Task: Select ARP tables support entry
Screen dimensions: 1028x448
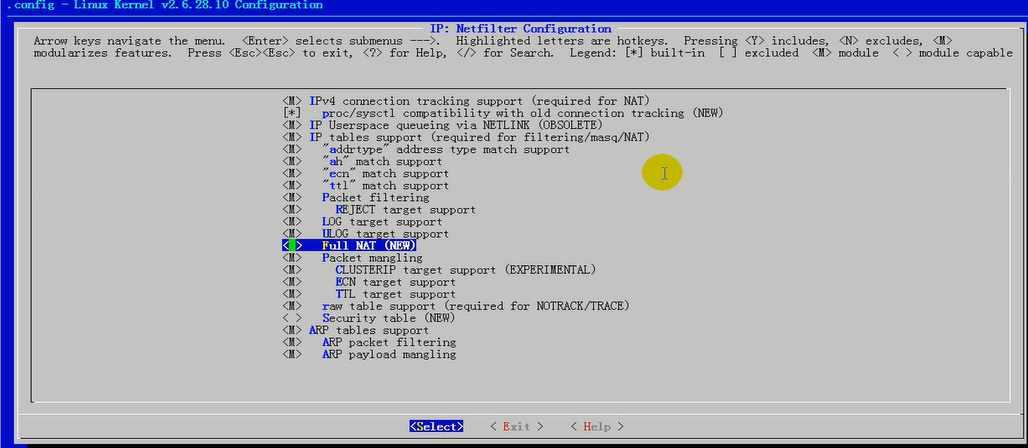Action: point(369,330)
